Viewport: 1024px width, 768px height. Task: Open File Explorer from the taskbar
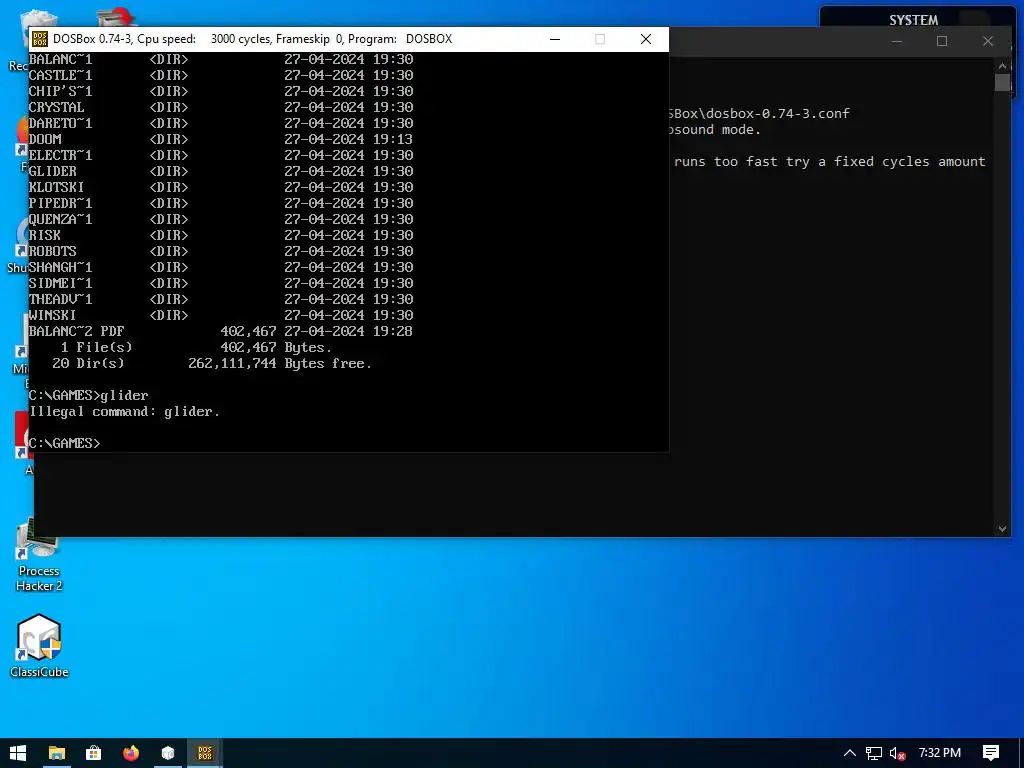57,753
